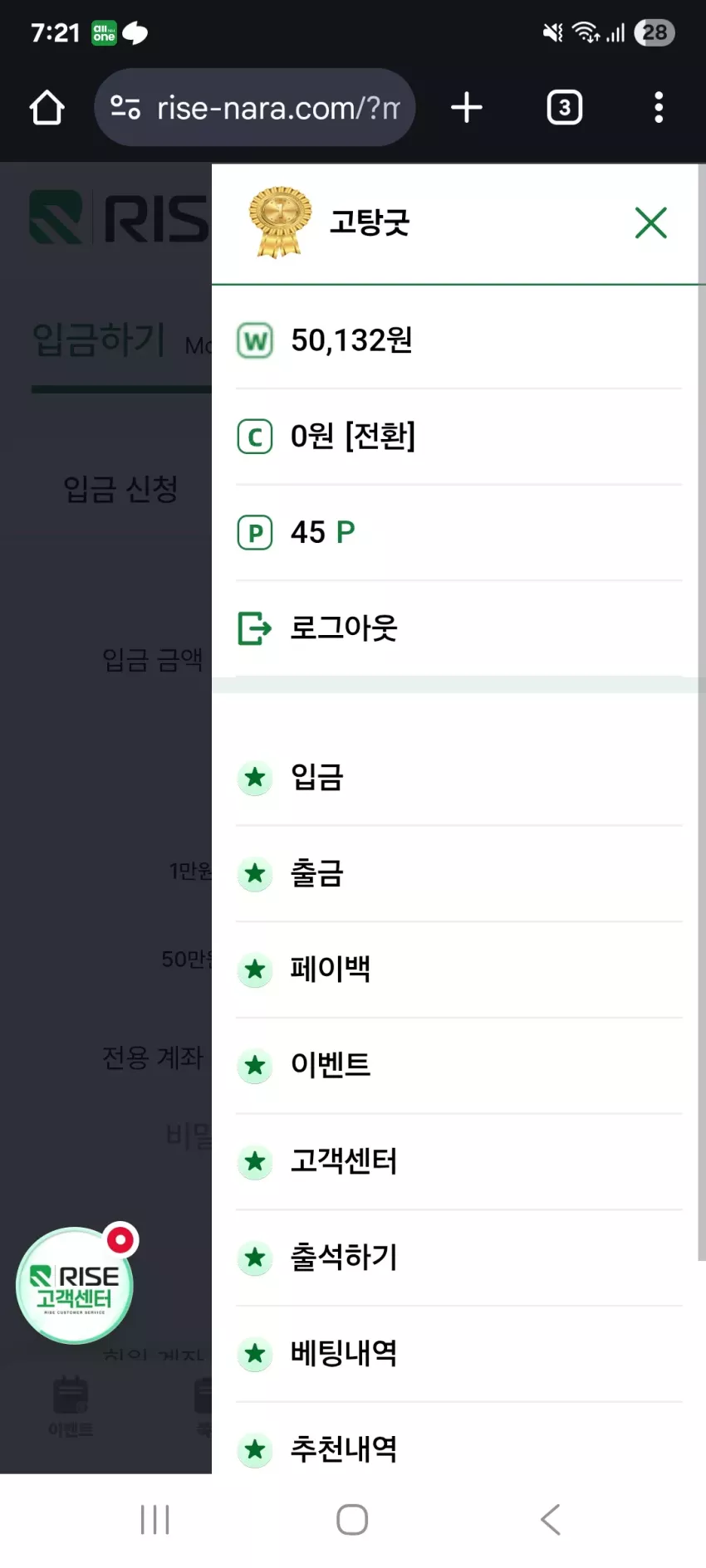Open RISE 고객센터 floating chat bubble

coord(76,1283)
